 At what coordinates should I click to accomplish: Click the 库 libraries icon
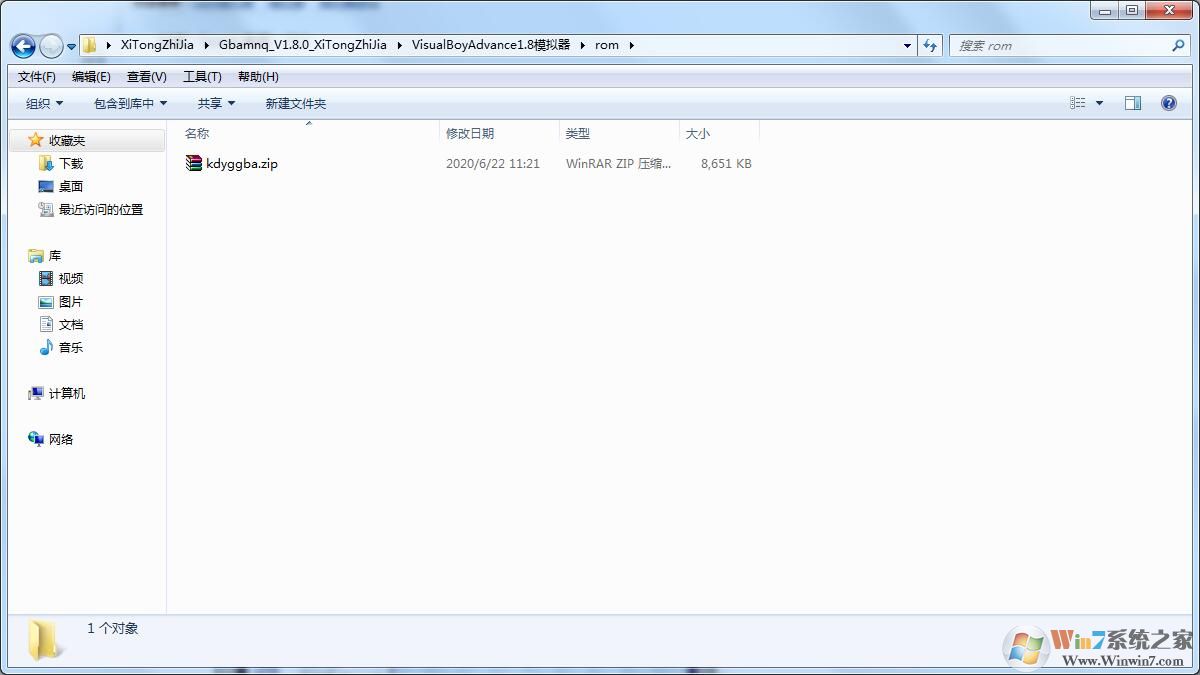point(36,256)
